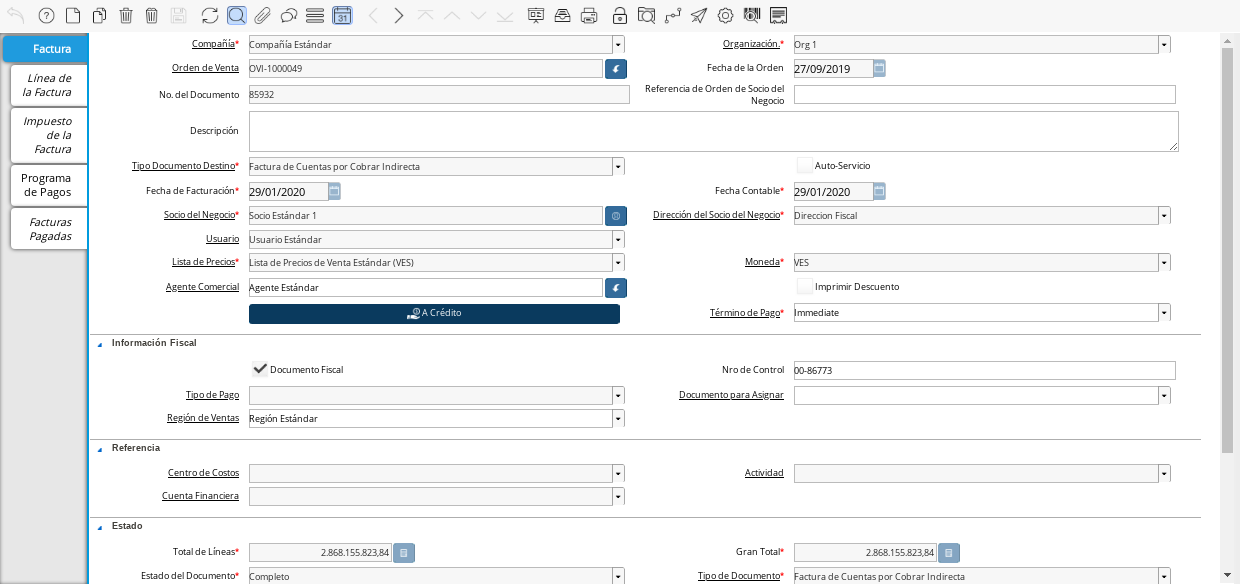Click the Help question mark icon
This screenshot has width=1240, height=584.
point(45,15)
